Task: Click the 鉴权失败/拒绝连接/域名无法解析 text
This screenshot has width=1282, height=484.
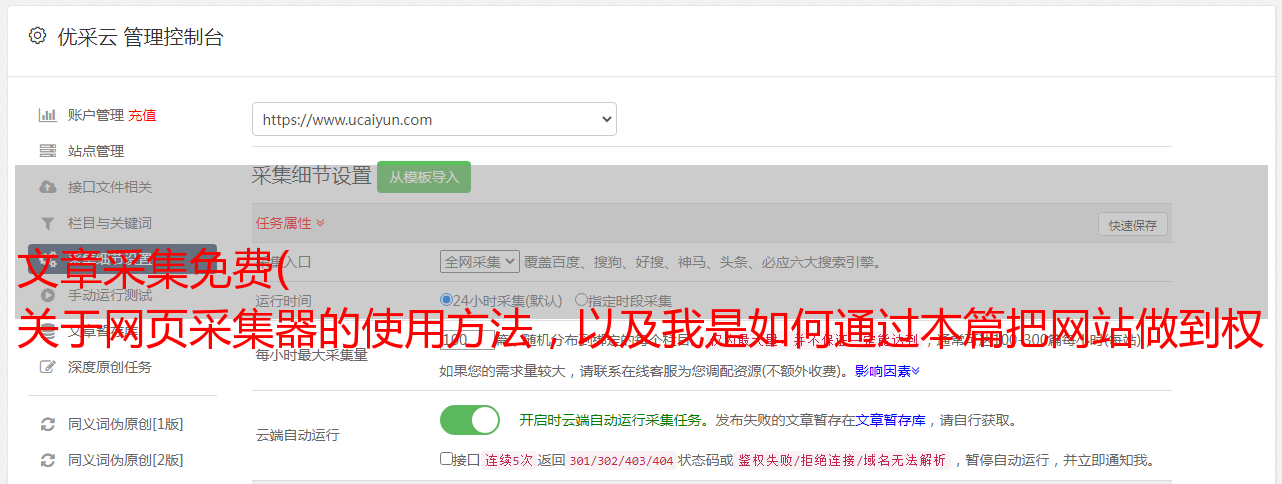Action: tap(842, 461)
